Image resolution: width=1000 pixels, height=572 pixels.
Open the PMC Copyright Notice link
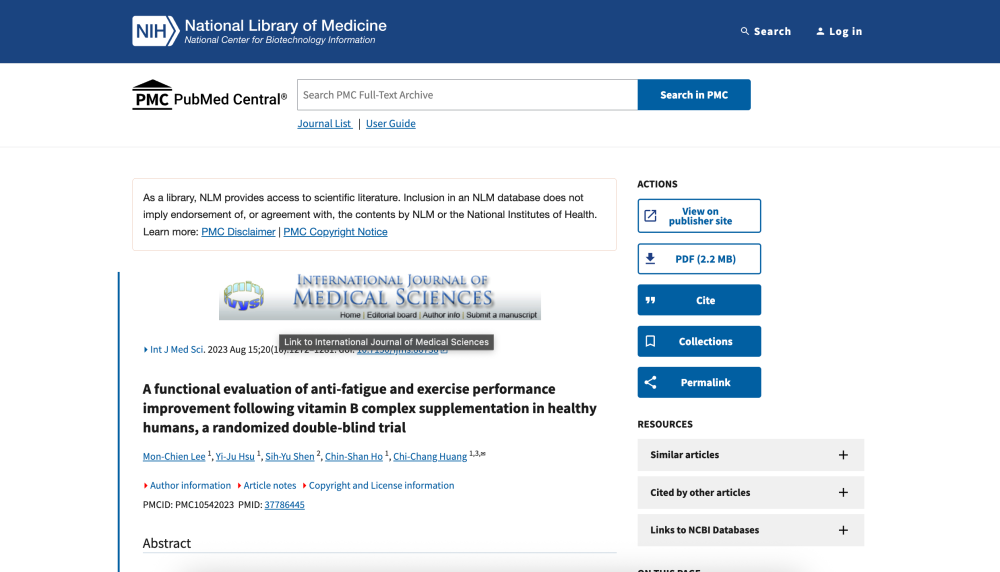335,231
